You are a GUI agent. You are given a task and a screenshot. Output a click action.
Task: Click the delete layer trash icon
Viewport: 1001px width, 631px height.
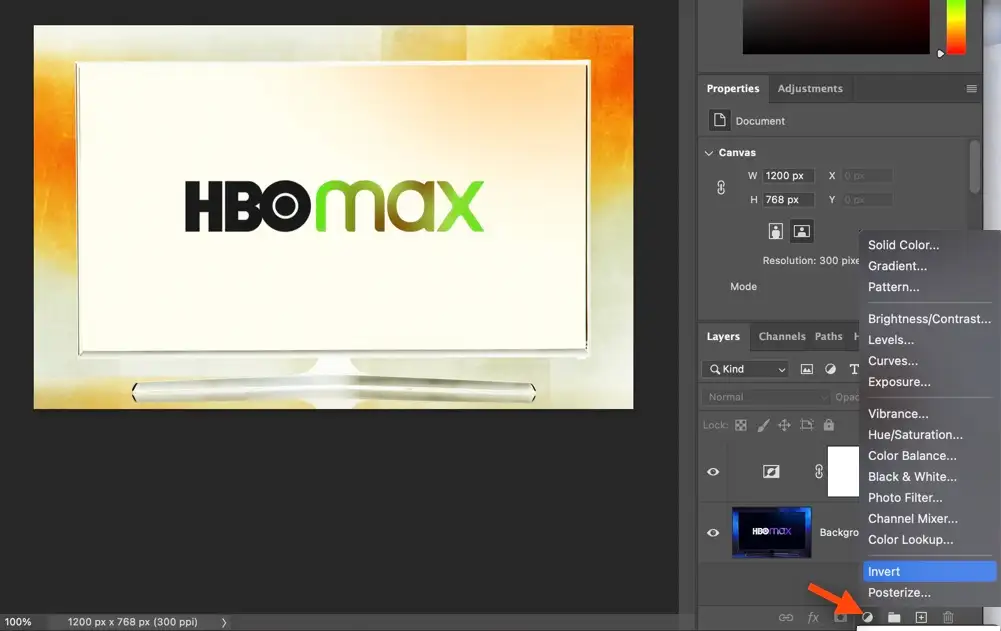click(948, 618)
